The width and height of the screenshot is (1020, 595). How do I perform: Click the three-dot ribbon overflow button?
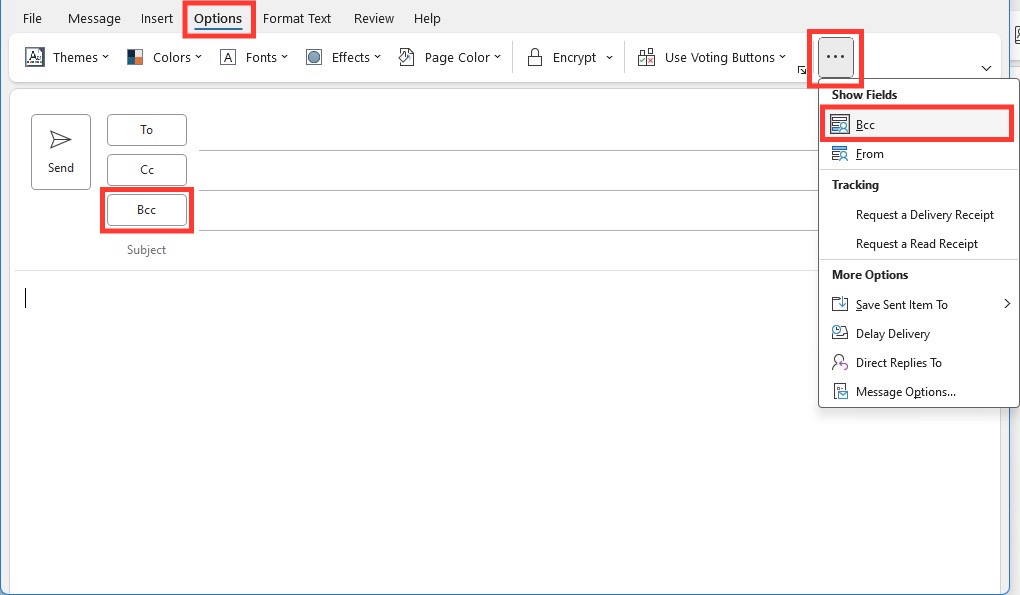[835, 57]
